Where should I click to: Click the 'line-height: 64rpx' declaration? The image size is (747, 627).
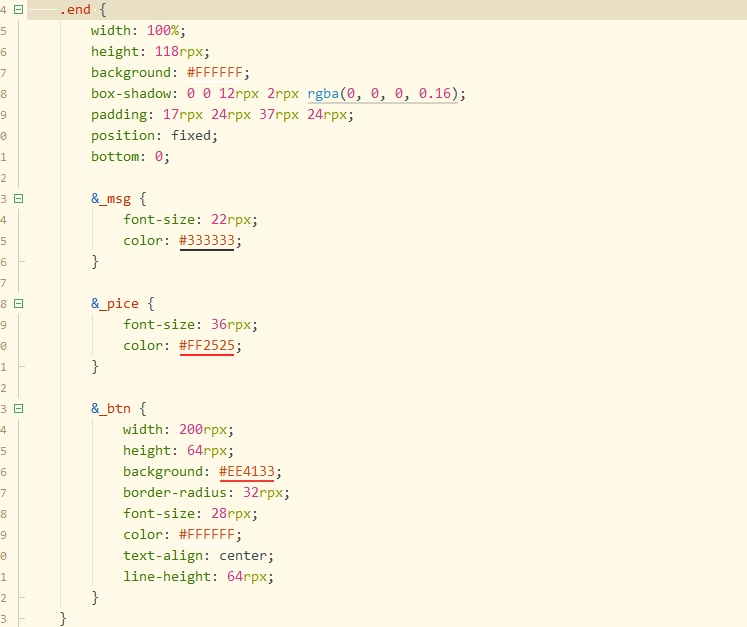click(x=198, y=576)
